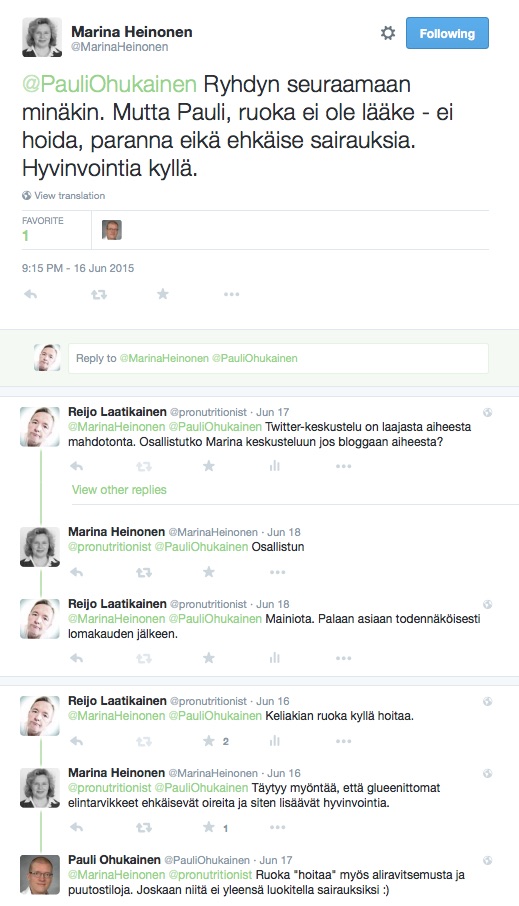The height and width of the screenshot is (906, 519).
Task: Click the 9:15 PM - 16 Jun 2015 timestamp
Action: [x=78, y=268]
